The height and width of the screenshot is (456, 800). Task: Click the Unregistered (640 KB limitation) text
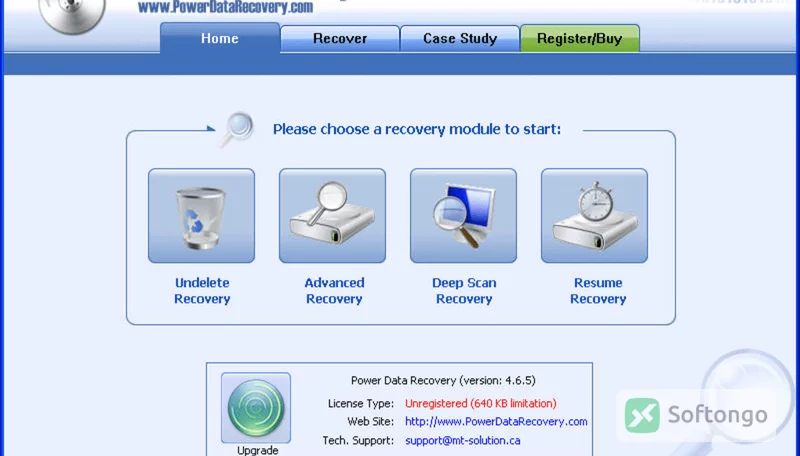click(481, 403)
